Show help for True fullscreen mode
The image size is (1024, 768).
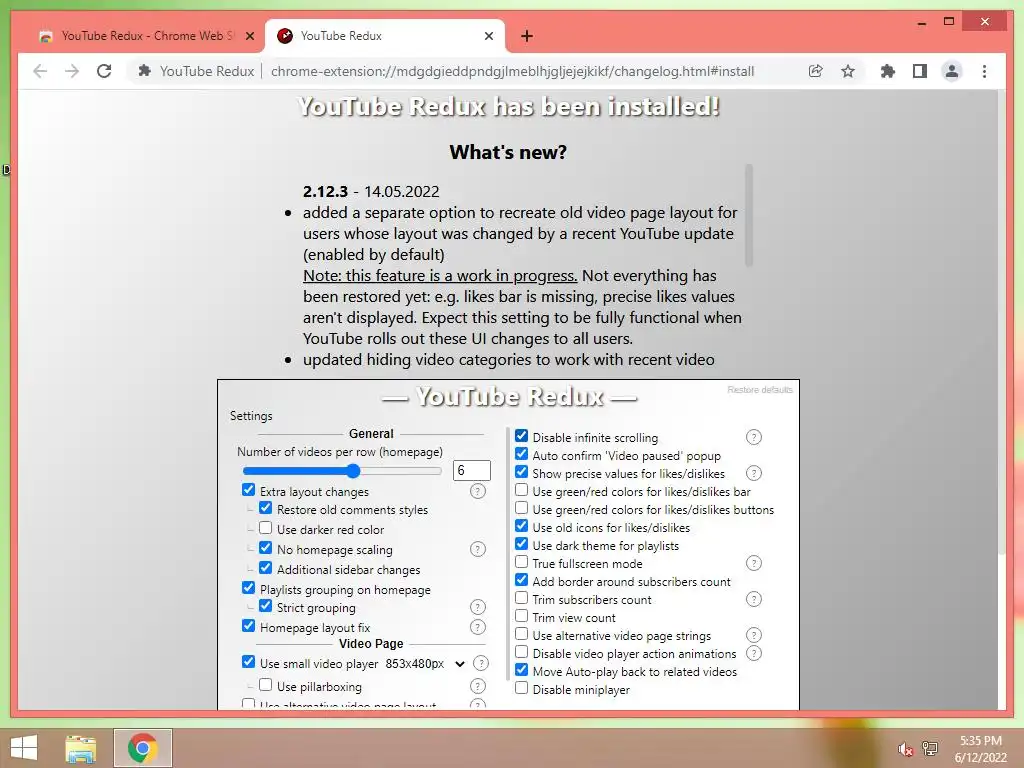pos(754,563)
